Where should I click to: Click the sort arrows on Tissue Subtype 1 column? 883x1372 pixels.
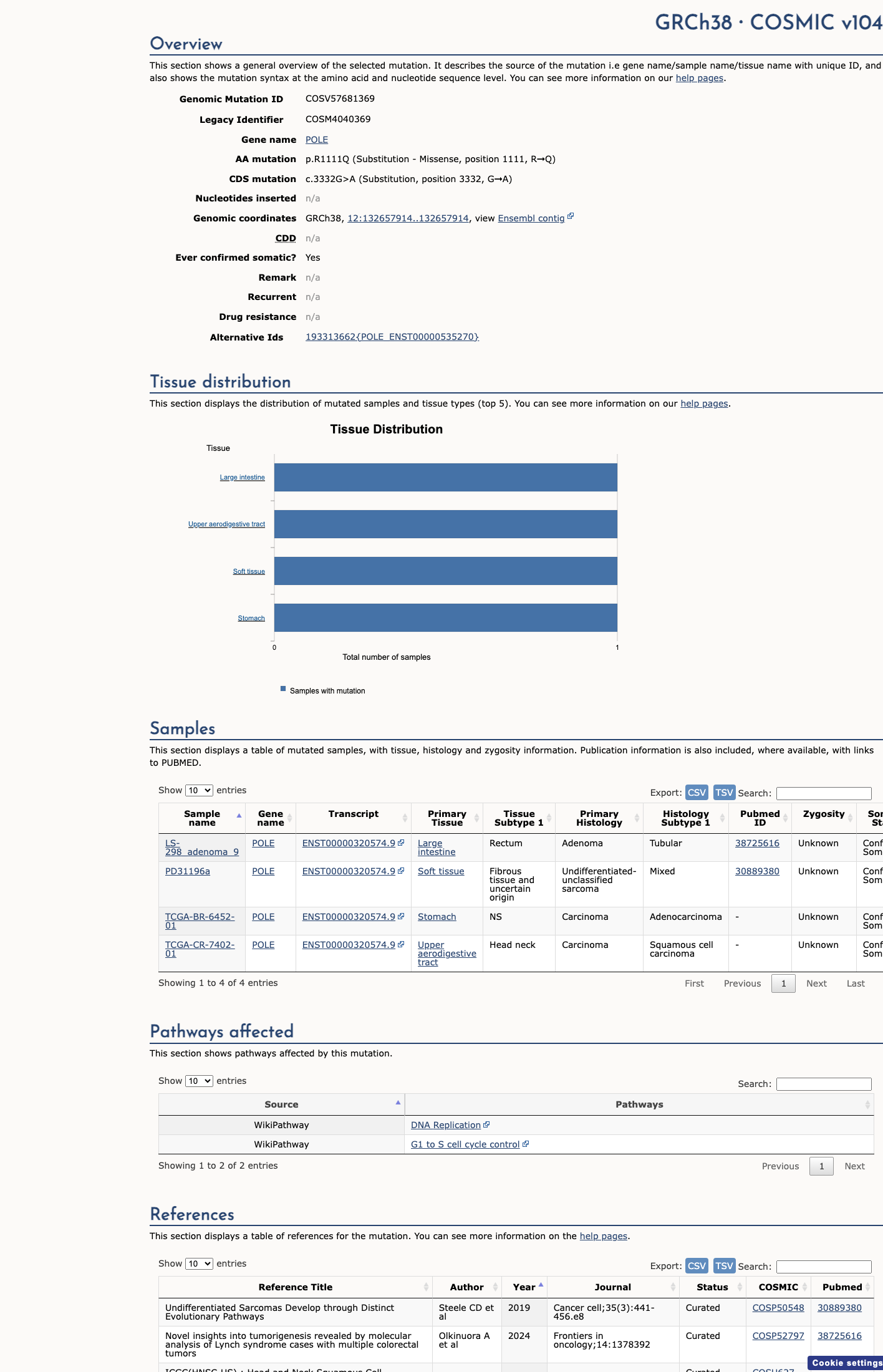(549, 818)
